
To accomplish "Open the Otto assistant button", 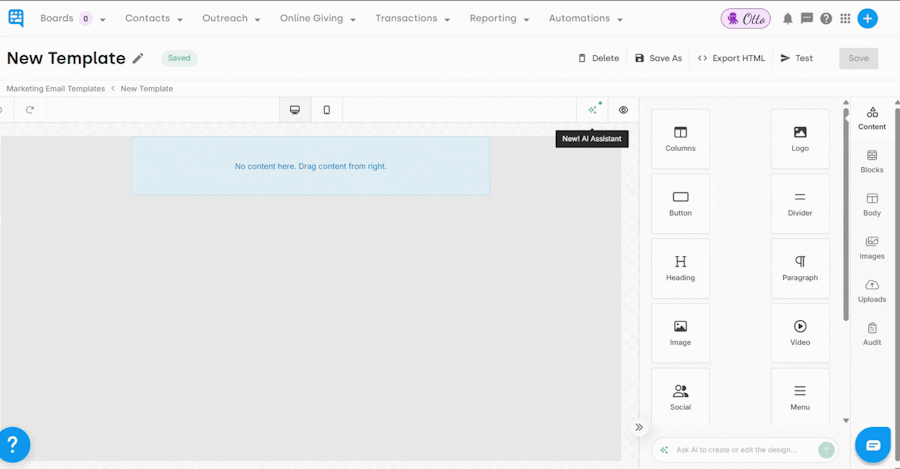I will tap(746, 19).
